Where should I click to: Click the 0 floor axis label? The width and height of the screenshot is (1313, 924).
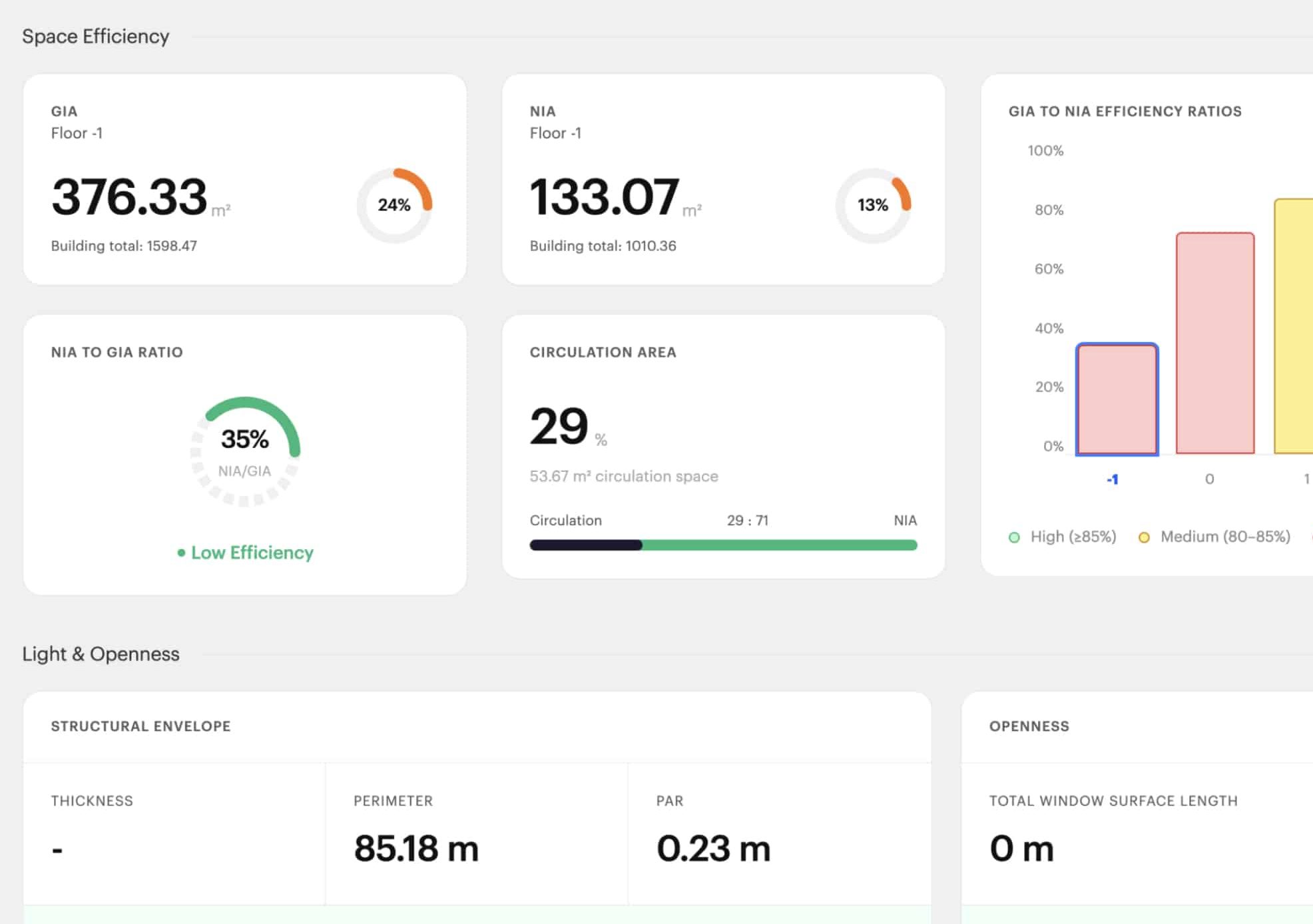1210,479
